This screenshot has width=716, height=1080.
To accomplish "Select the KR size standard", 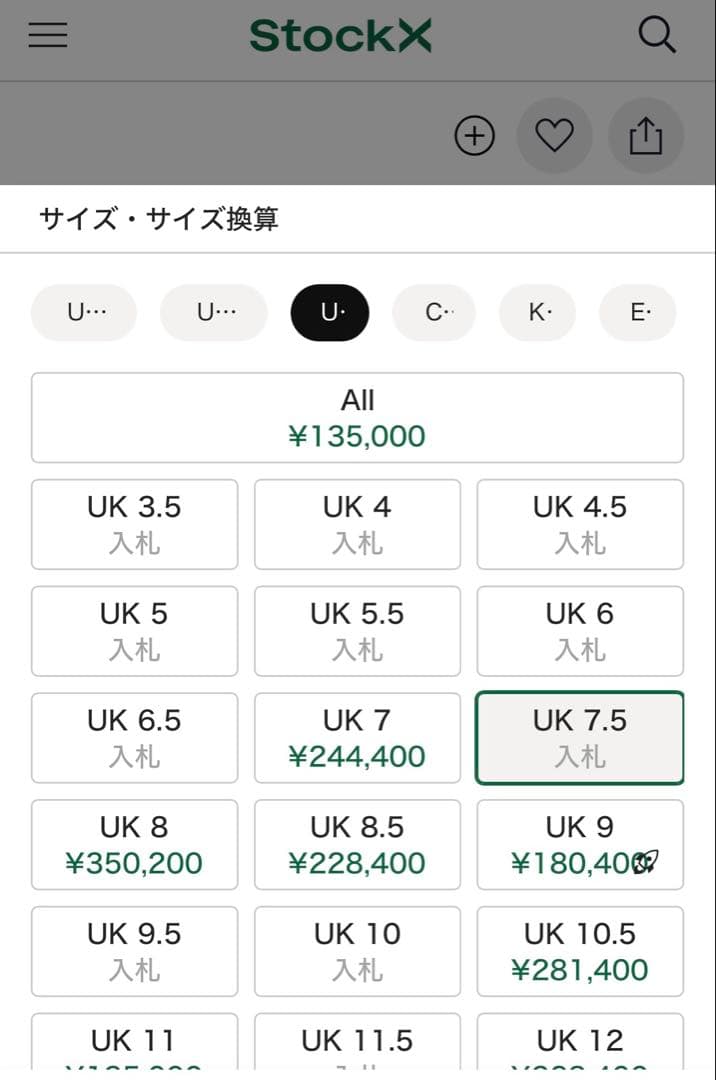I will point(537,312).
